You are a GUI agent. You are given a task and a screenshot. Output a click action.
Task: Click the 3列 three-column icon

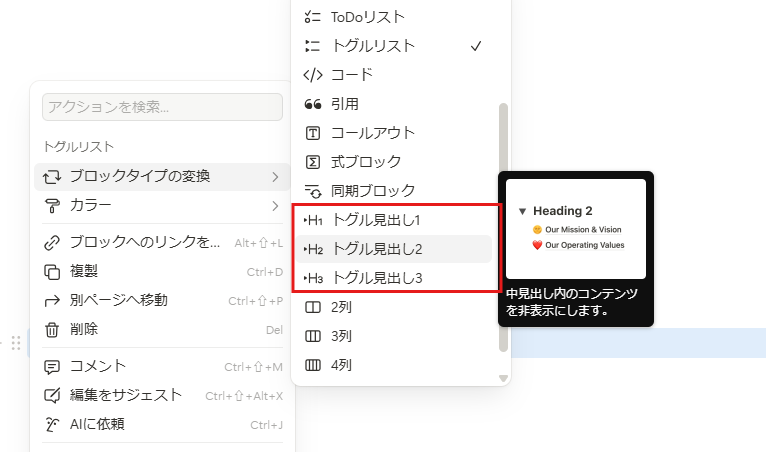pyautogui.click(x=312, y=336)
